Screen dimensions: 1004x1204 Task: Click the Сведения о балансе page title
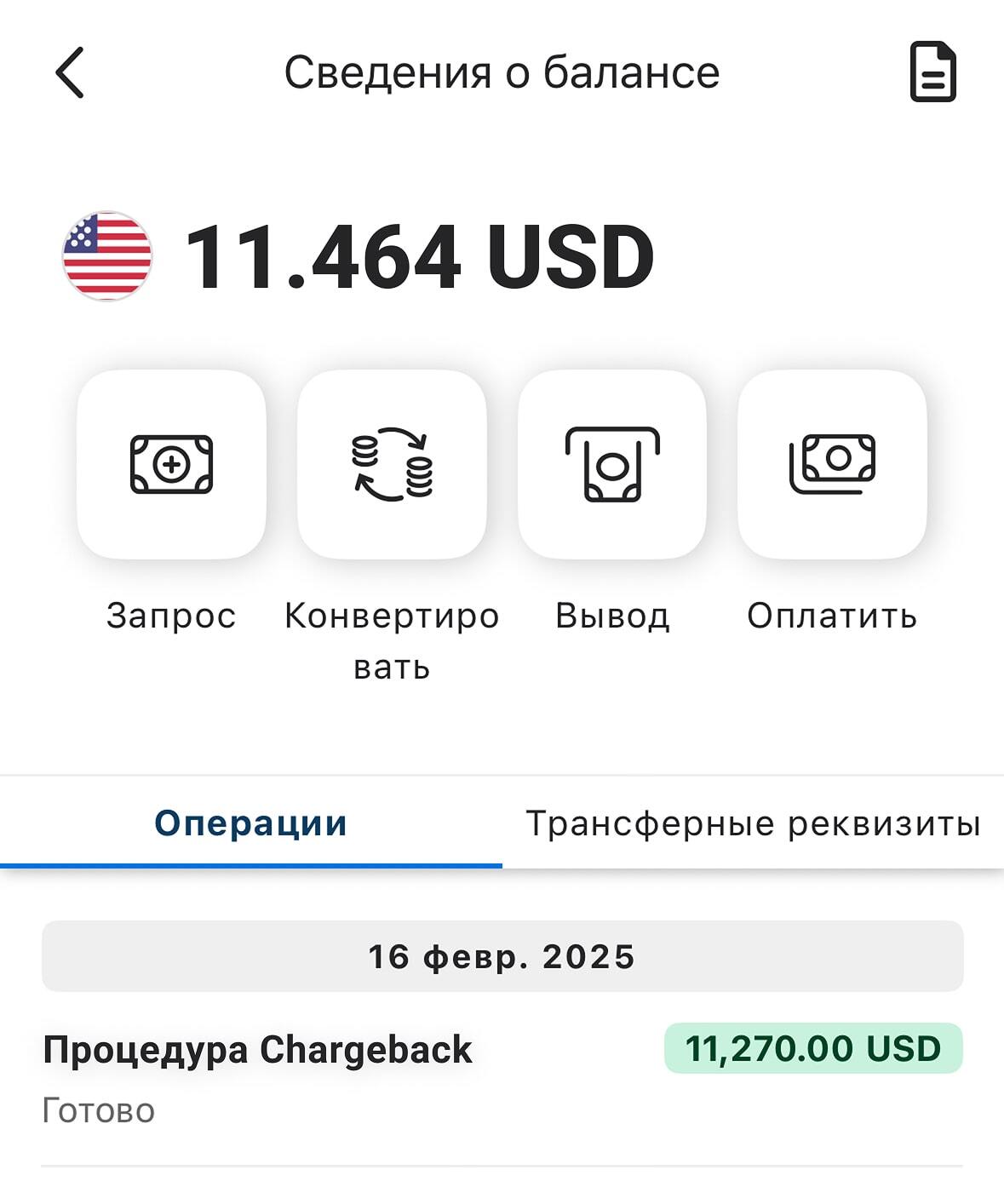(502, 72)
